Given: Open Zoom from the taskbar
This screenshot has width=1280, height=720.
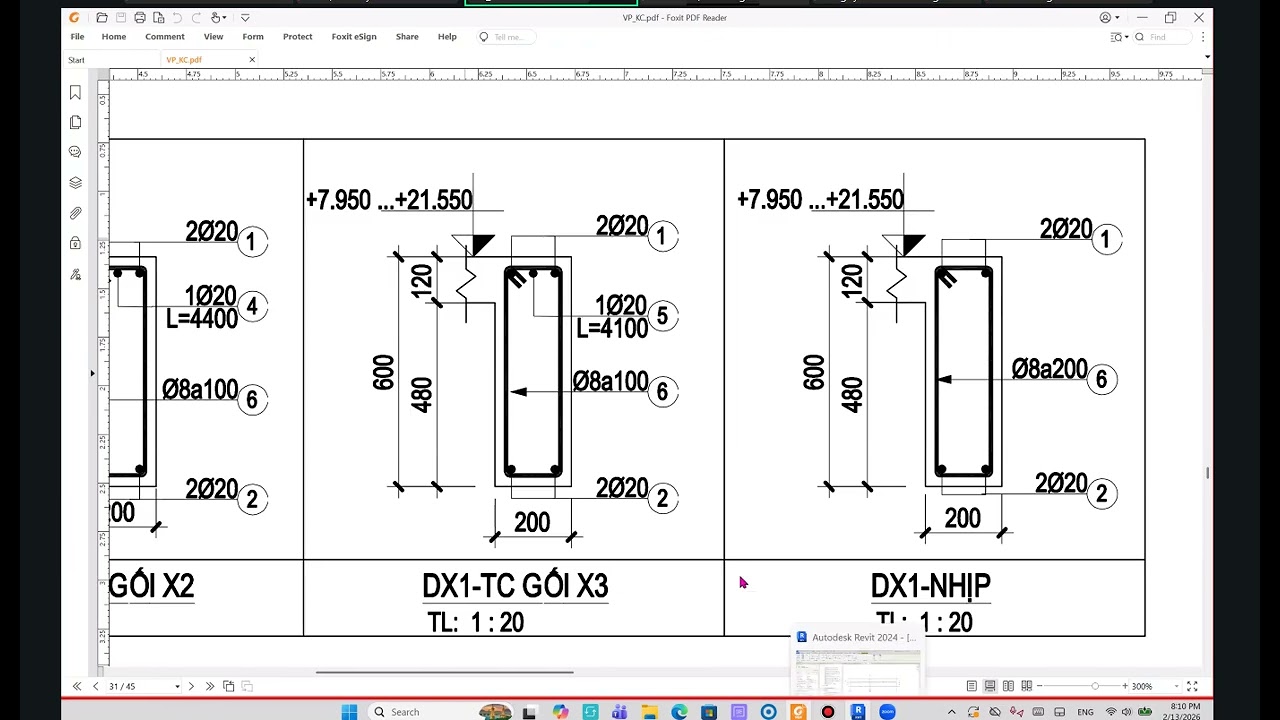Looking at the screenshot, I should pos(887,712).
